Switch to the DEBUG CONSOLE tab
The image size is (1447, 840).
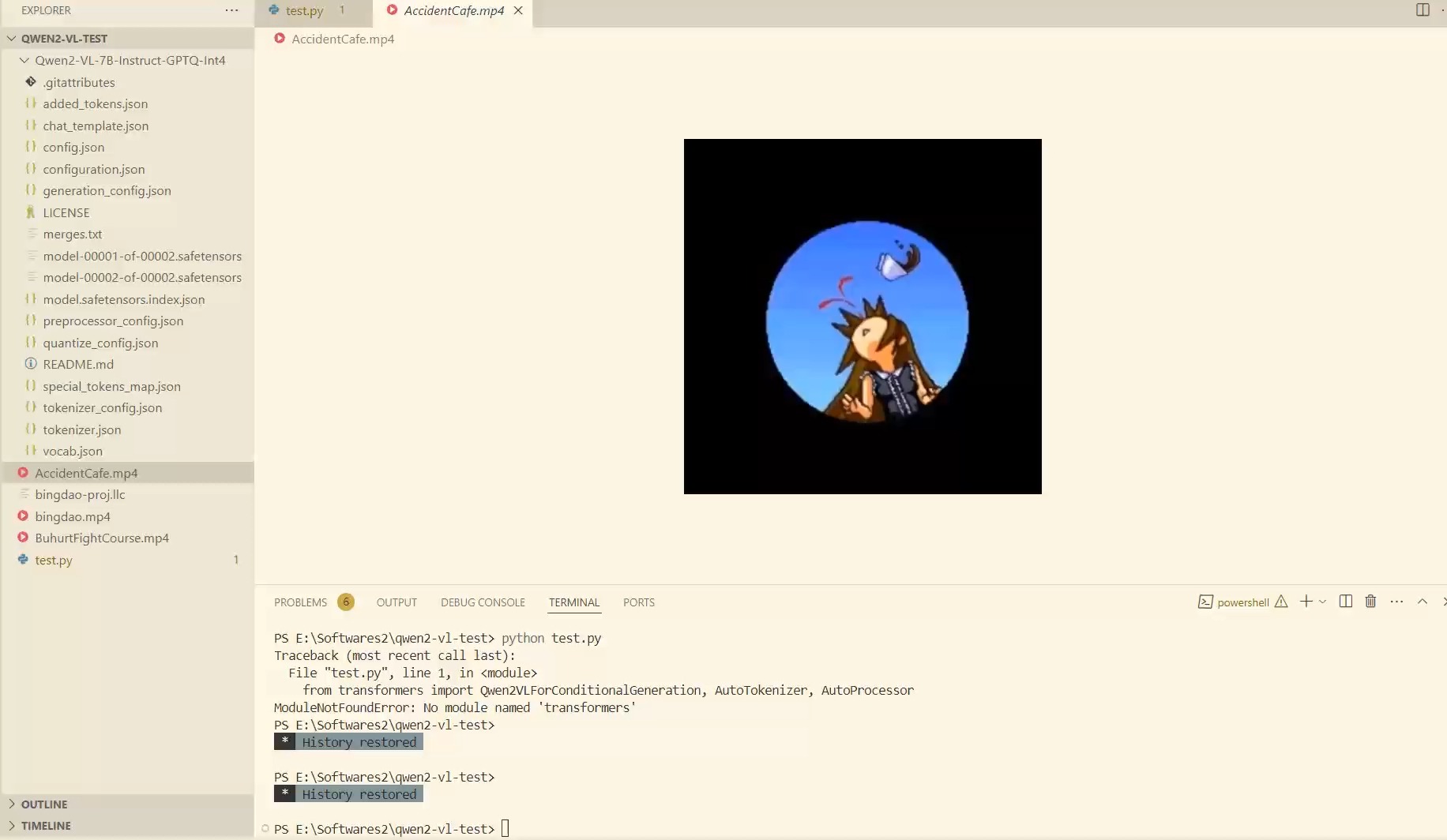pos(483,602)
